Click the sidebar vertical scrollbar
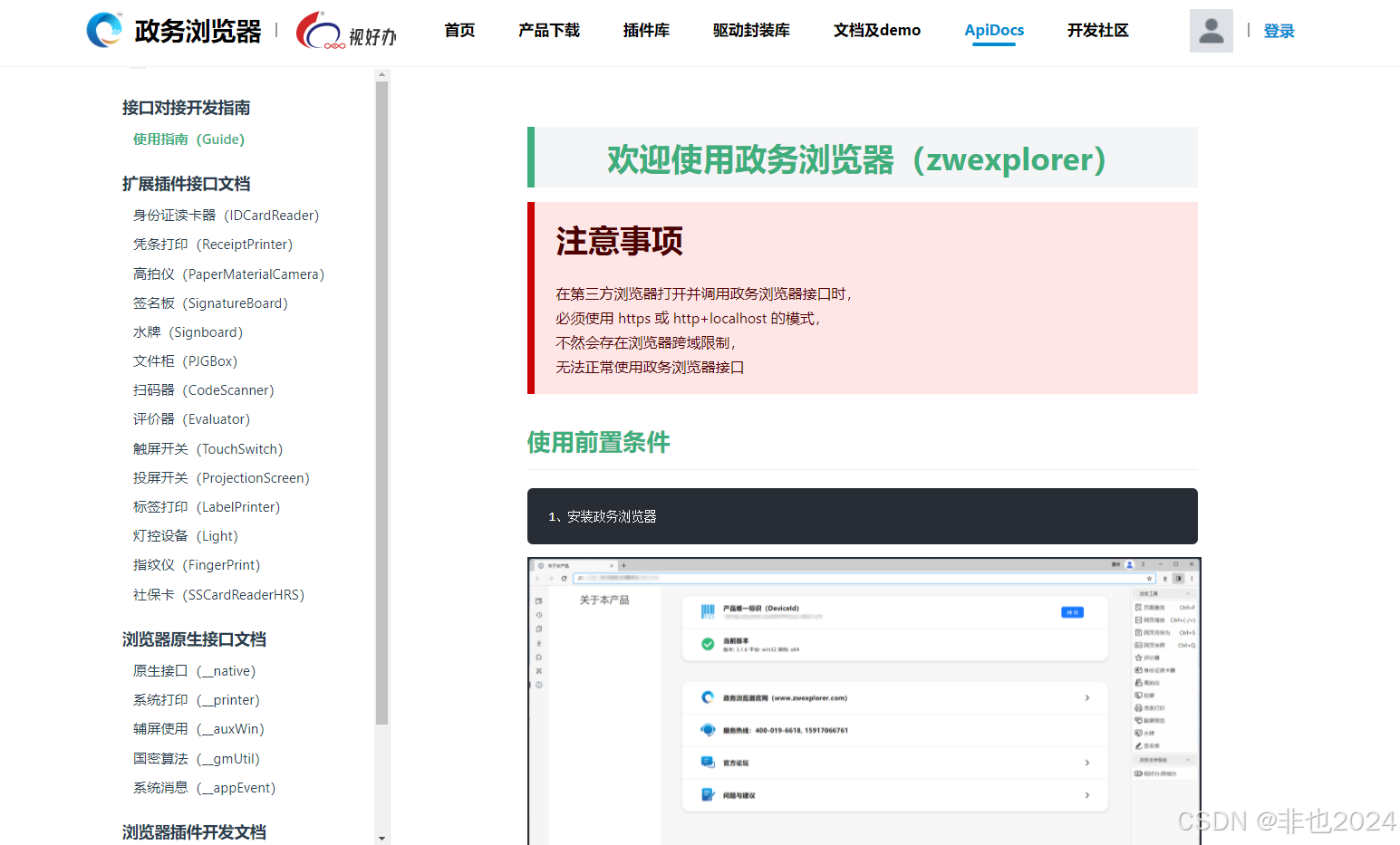This screenshot has height=845, width=1400. pyautogui.click(x=382, y=403)
